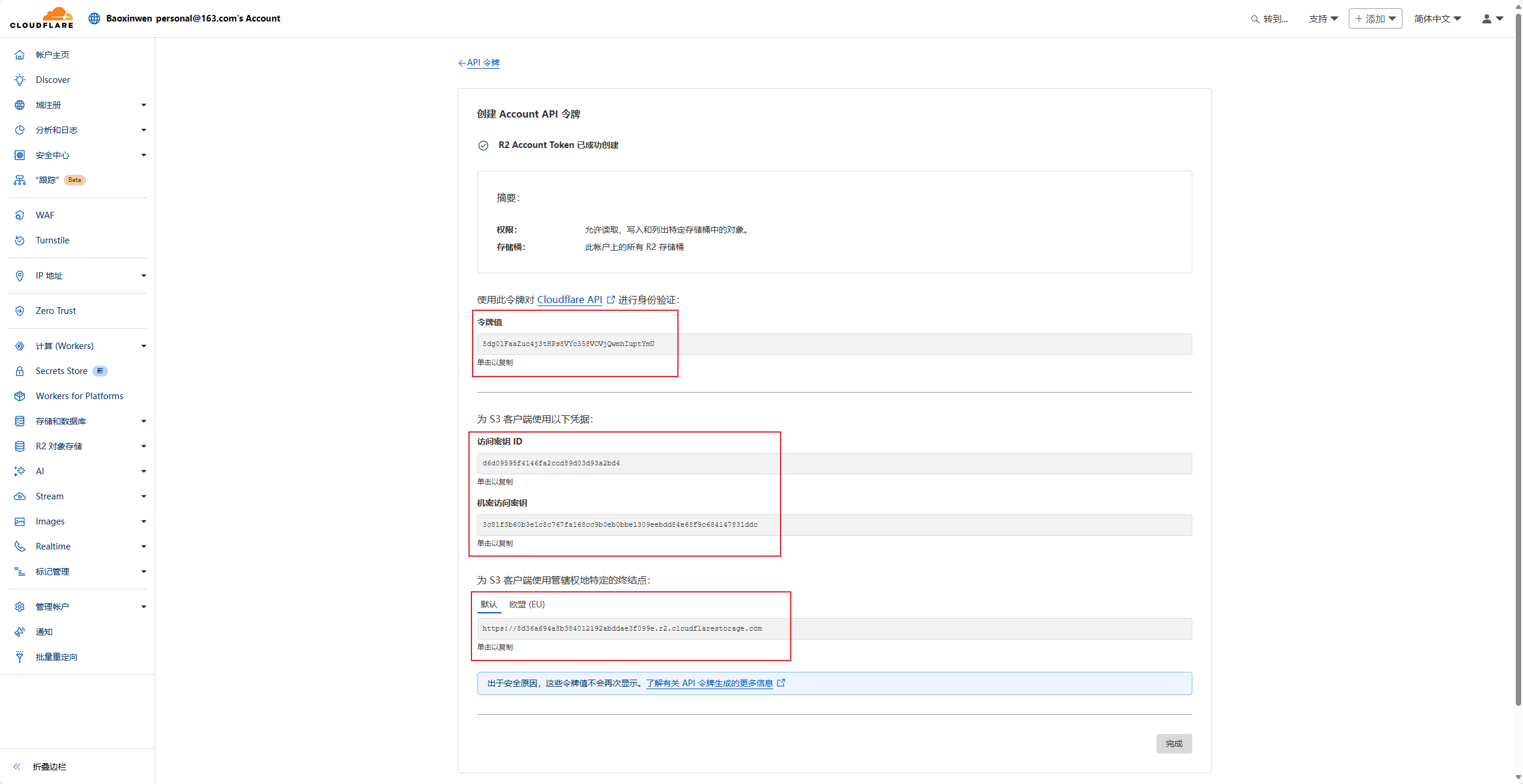This screenshot has width=1523, height=784.
Task: Go back via the ←API 令牌 link
Action: point(479,63)
